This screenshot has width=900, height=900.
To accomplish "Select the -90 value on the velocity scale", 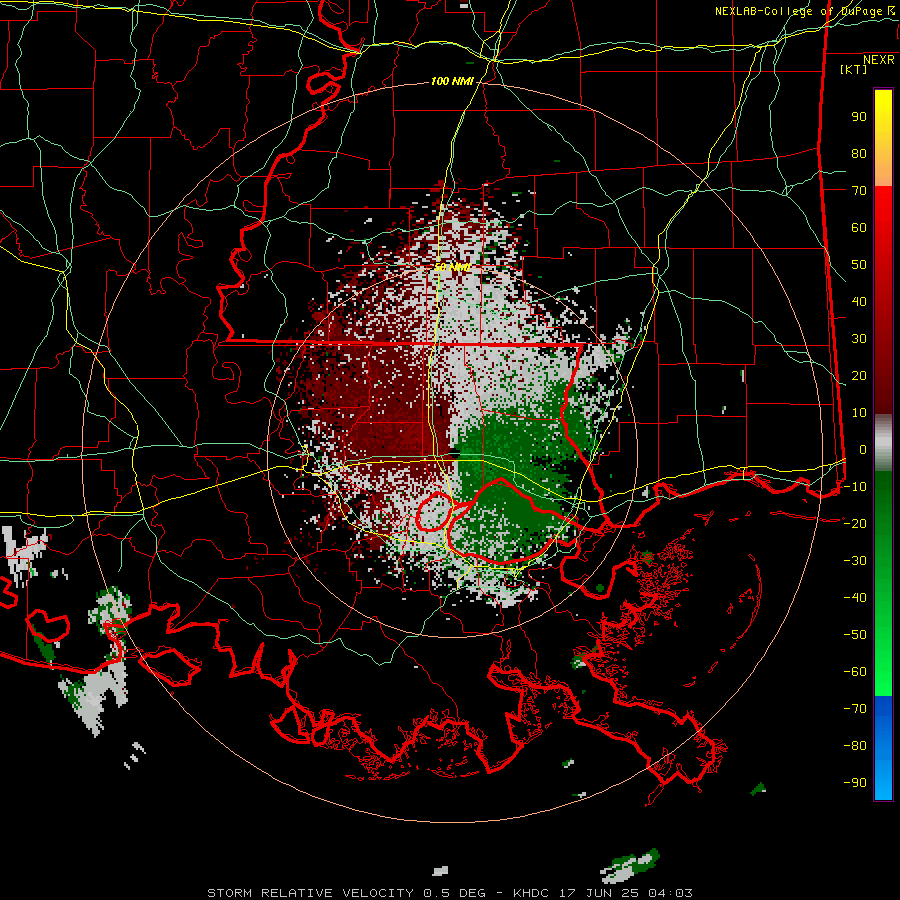I will [855, 783].
